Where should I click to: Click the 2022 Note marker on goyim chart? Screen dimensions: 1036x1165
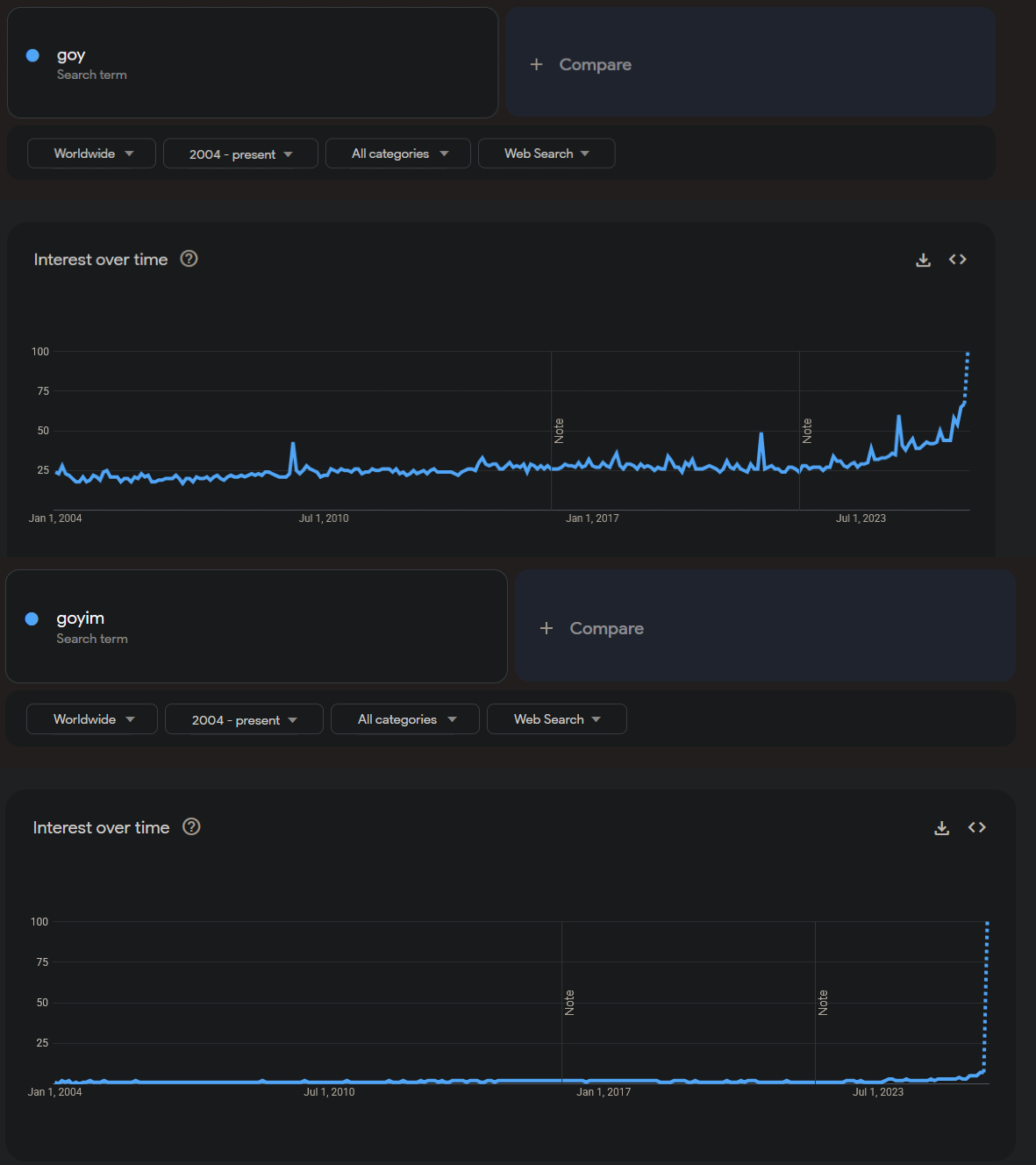tap(823, 1003)
